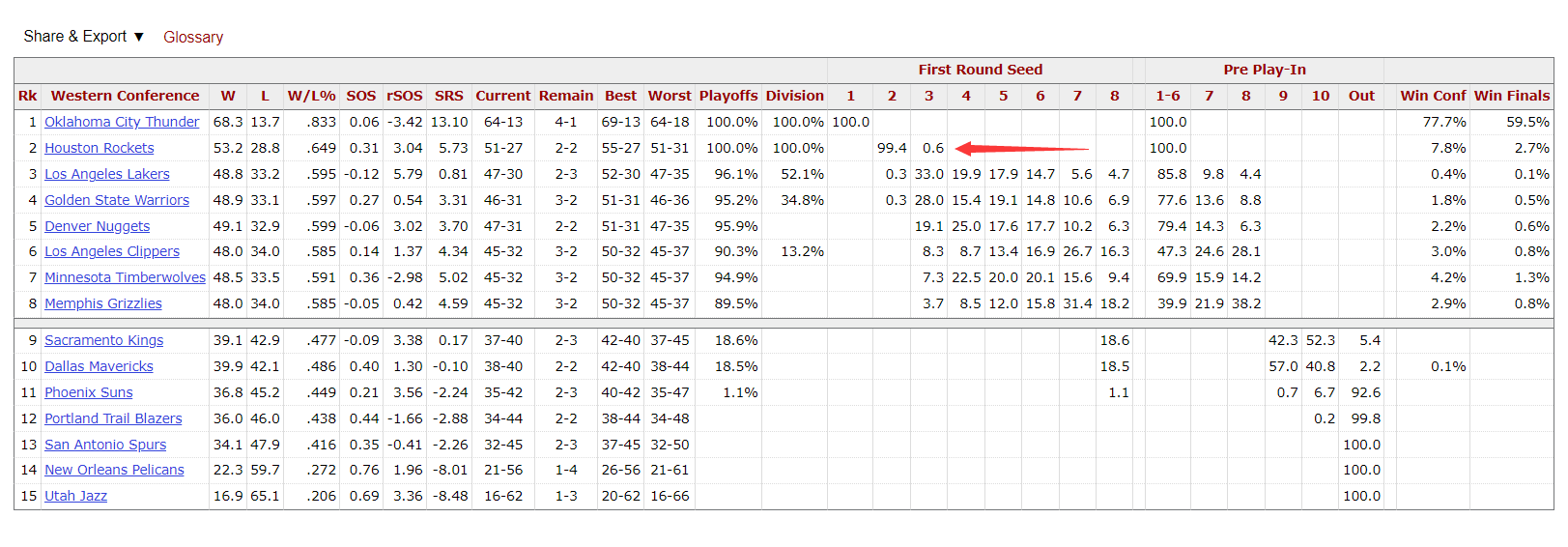This screenshot has height=547, width=1568.
Task: Open the Glossary link
Action: (x=193, y=38)
